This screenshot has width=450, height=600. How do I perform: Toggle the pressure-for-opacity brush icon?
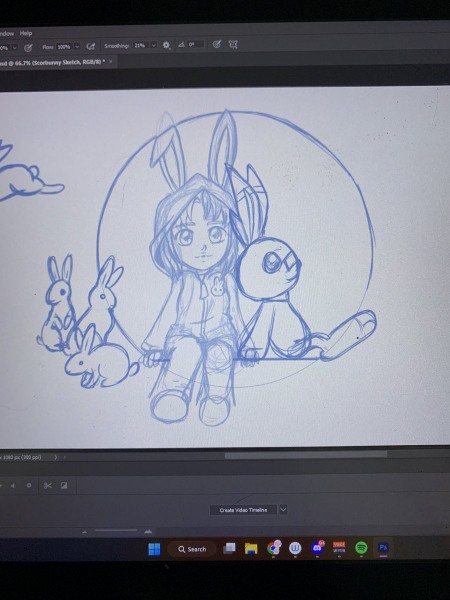point(28,47)
